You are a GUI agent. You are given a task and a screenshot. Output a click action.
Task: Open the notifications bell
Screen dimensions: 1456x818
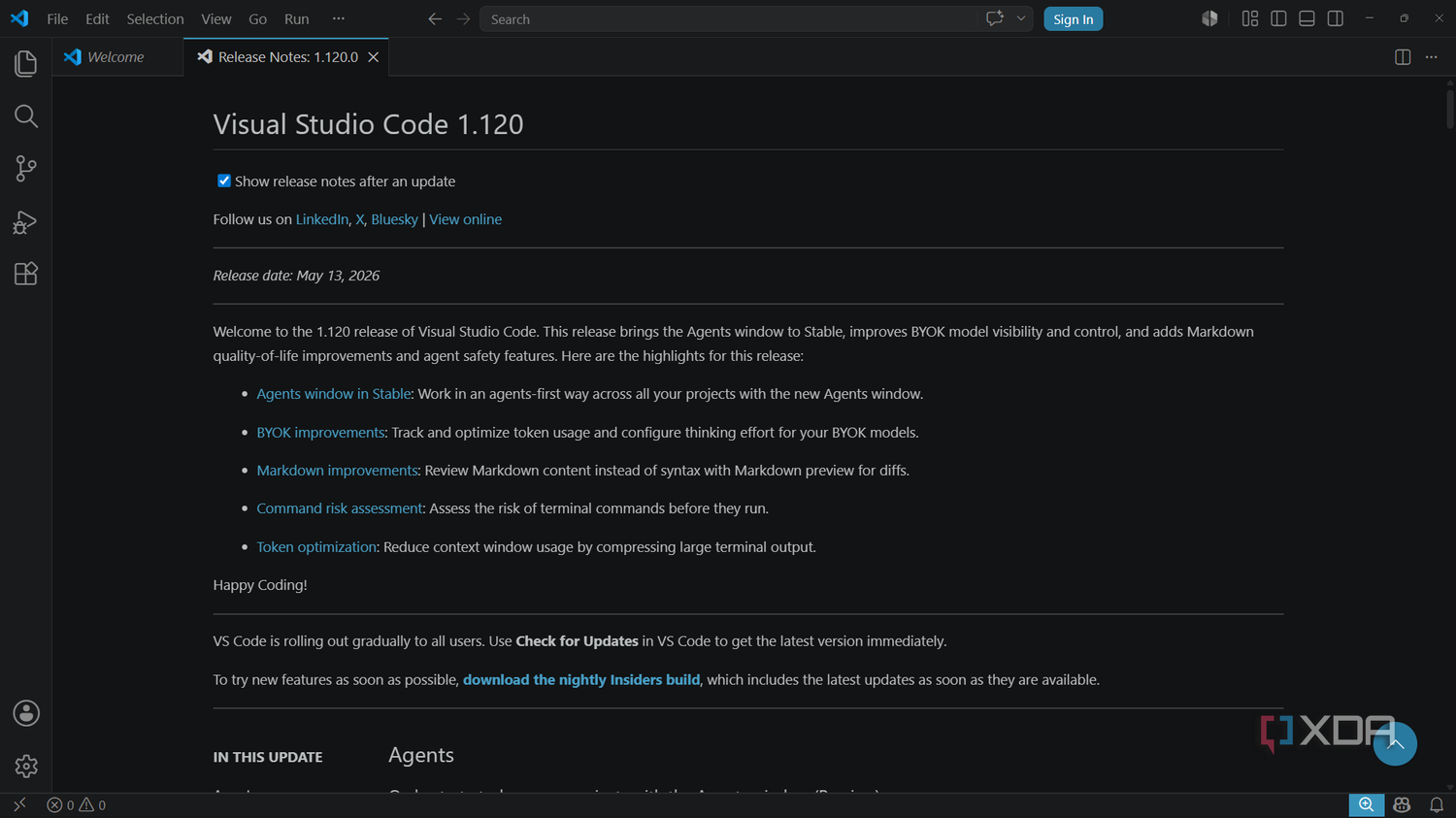coord(1437,804)
